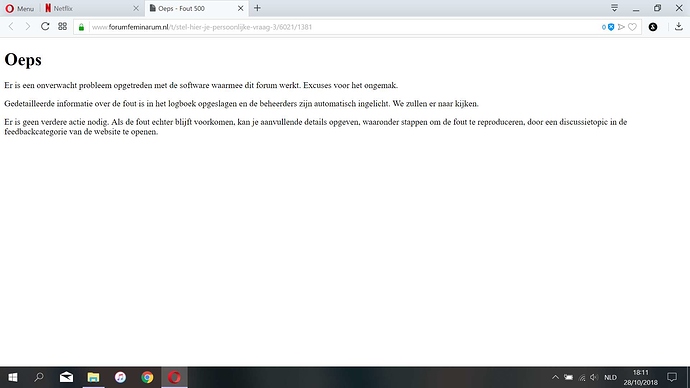Image resolution: width=690 pixels, height=388 pixels.
Task: Open the downloads panel
Action: [x=679, y=27]
